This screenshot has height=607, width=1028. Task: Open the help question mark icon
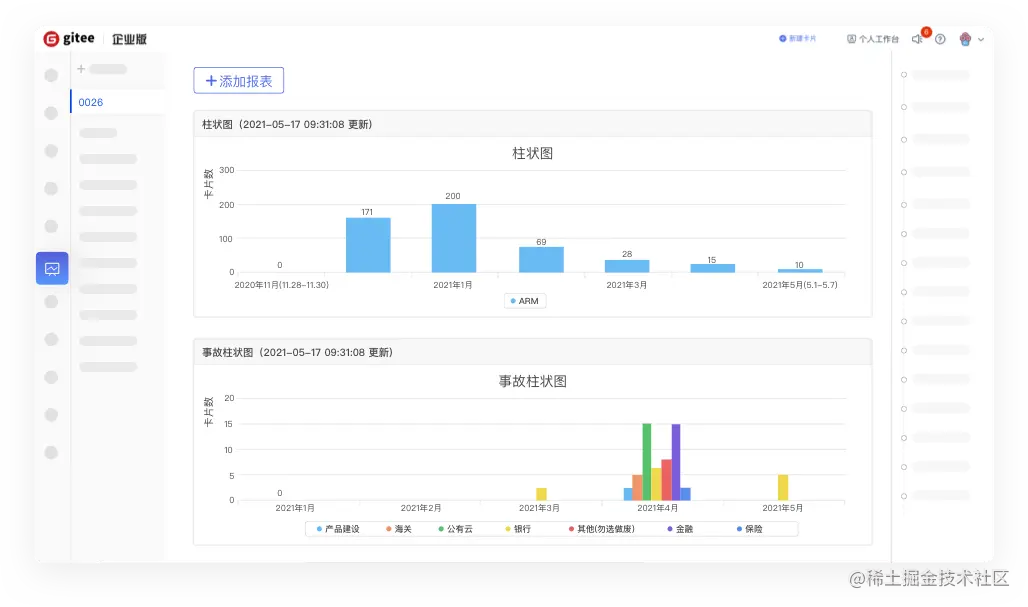tap(940, 39)
